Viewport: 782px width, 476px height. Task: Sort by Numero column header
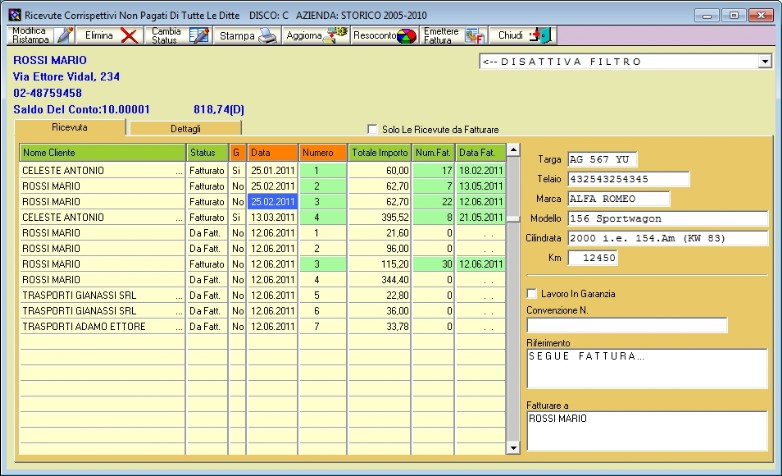(x=323, y=153)
